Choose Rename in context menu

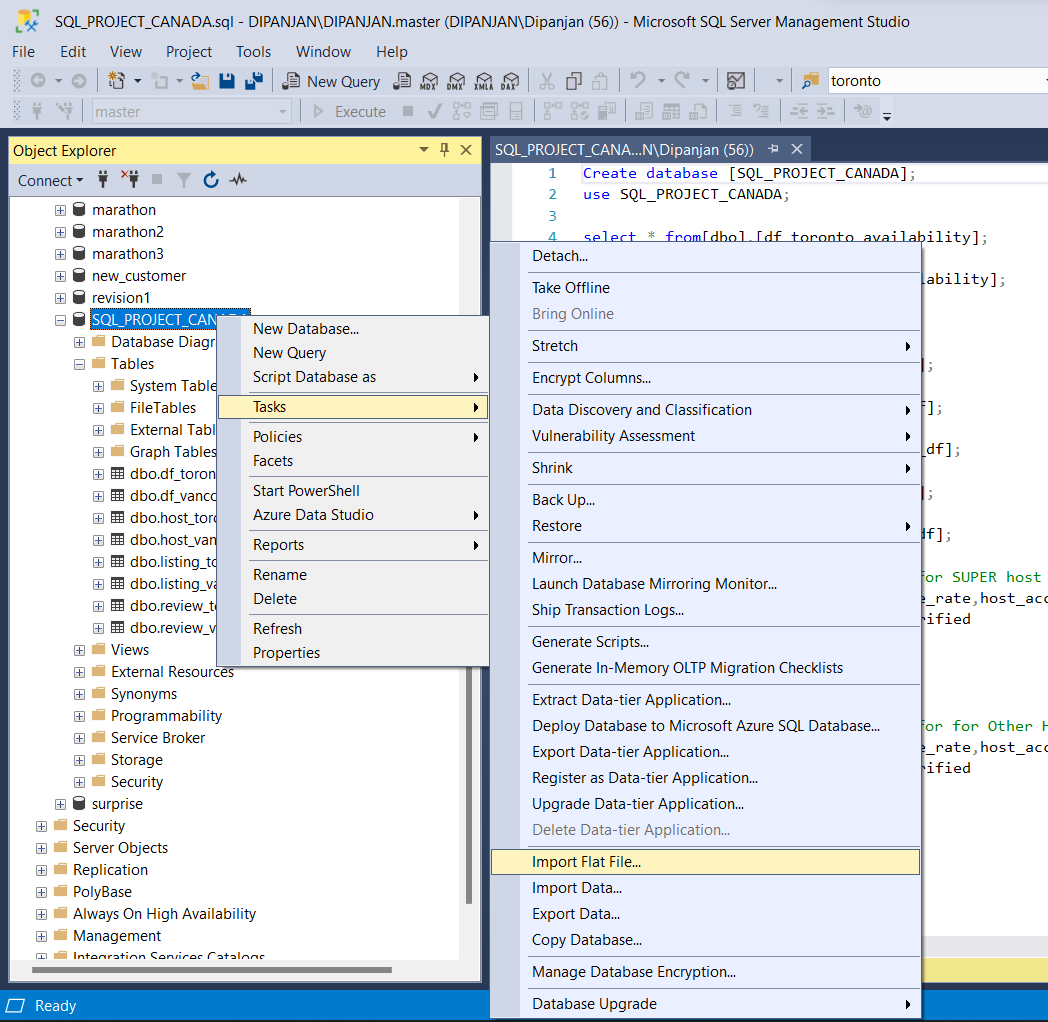tap(353, 575)
